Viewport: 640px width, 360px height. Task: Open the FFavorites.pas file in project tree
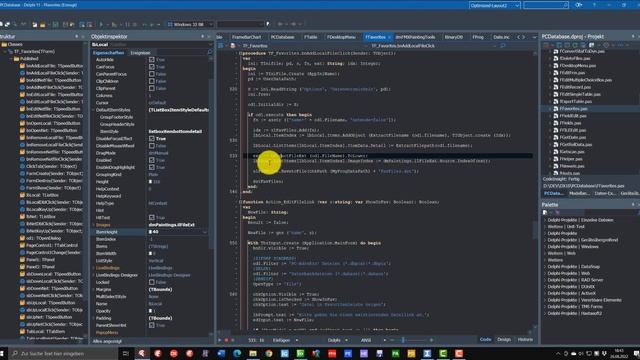click(573, 109)
